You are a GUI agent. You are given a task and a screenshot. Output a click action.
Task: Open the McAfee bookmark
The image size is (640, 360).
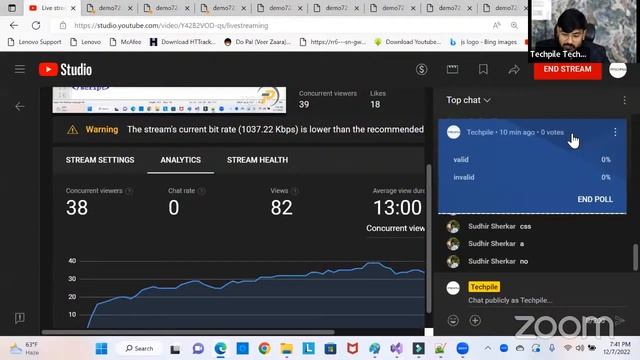125,42
